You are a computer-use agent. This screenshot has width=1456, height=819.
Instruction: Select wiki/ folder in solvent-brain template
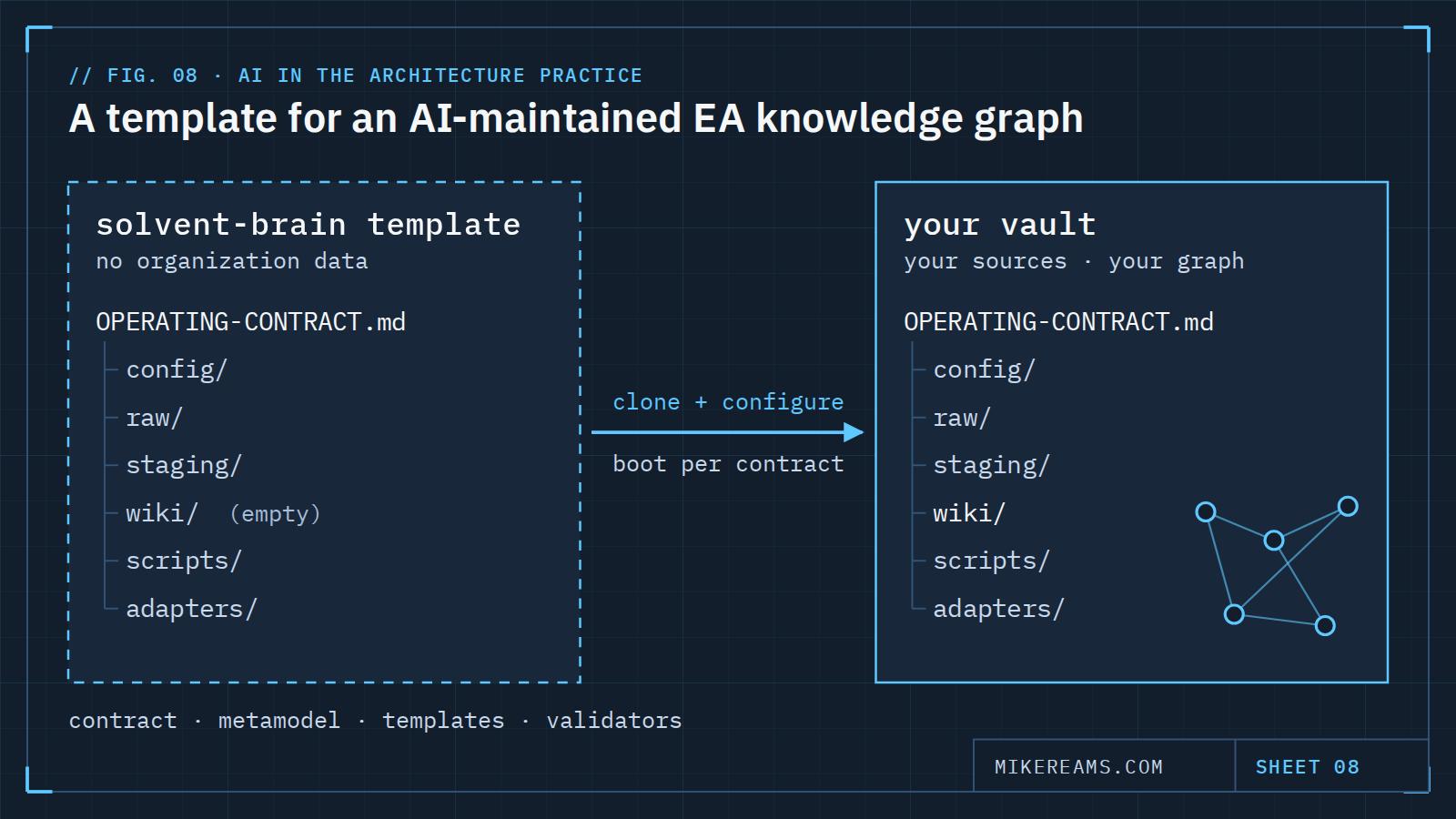(x=161, y=513)
